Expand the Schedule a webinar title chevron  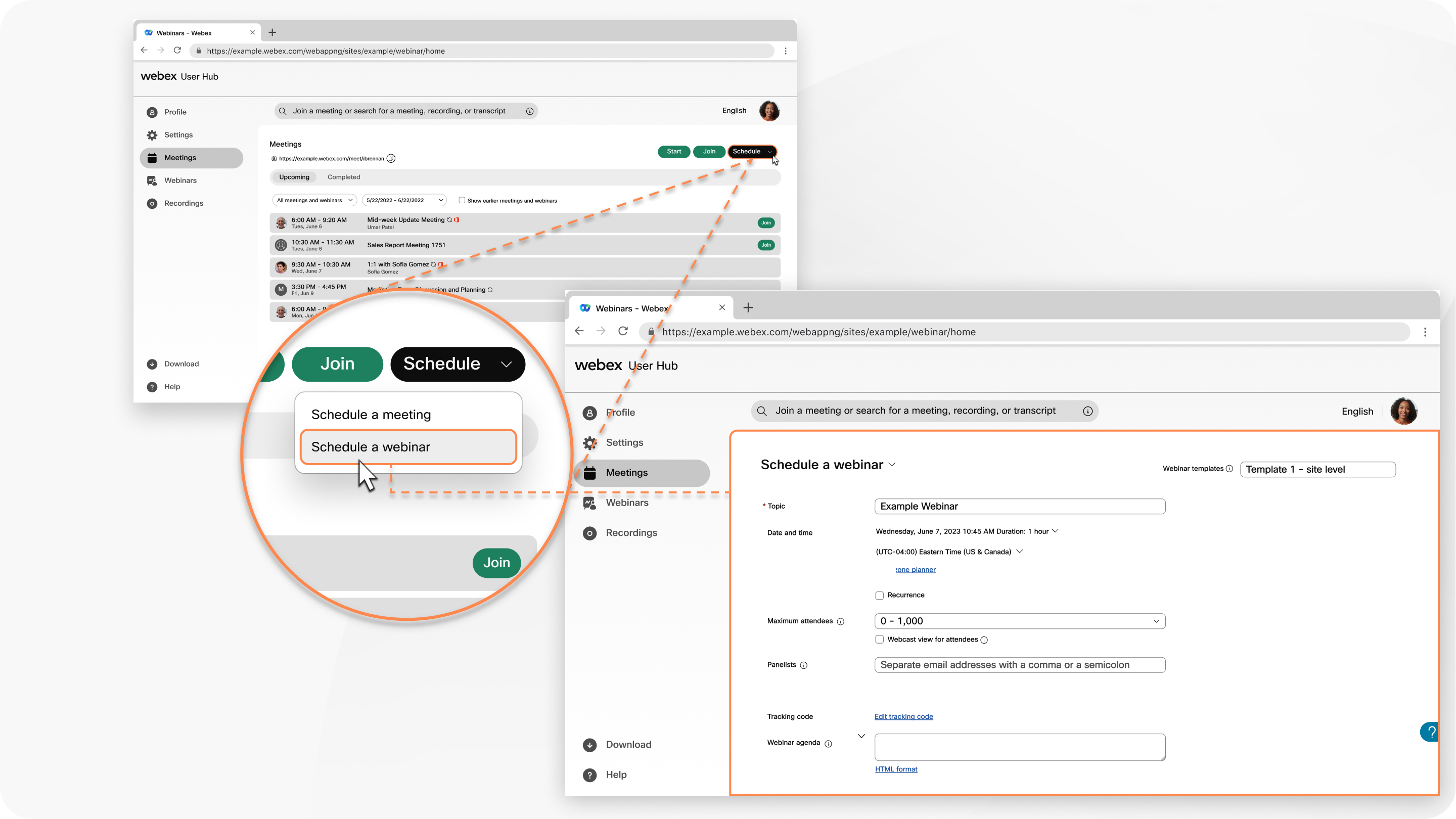[x=893, y=466]
